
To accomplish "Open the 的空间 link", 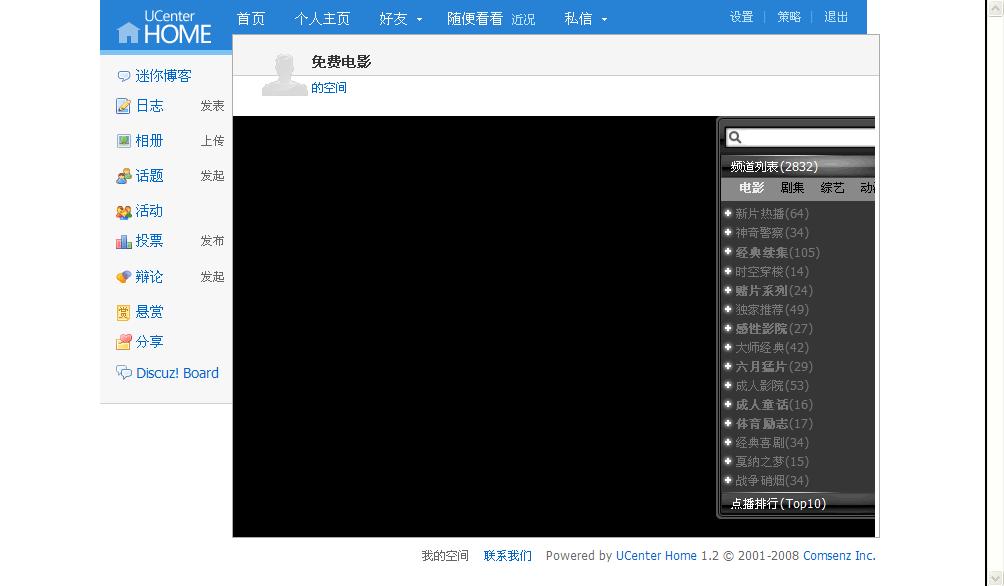I will click(x=329, y=88).
